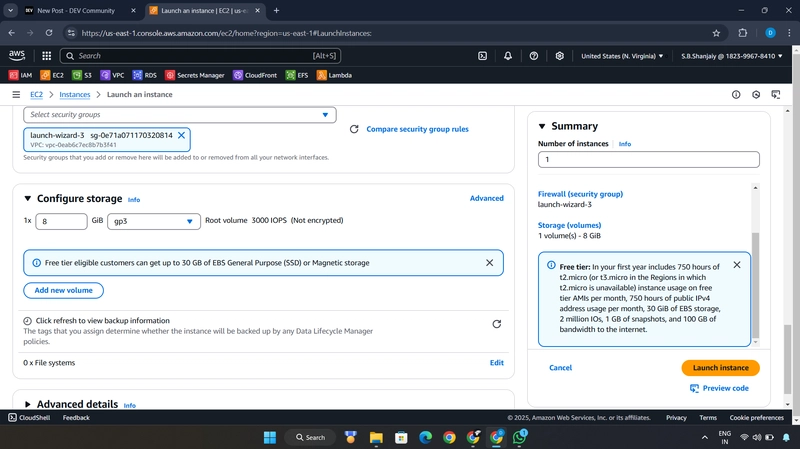Viewport: 800px width, 449px height.
Task: Open the Firewall (security group) summary link
Action: pyautogui.click(x=580, y=194)
